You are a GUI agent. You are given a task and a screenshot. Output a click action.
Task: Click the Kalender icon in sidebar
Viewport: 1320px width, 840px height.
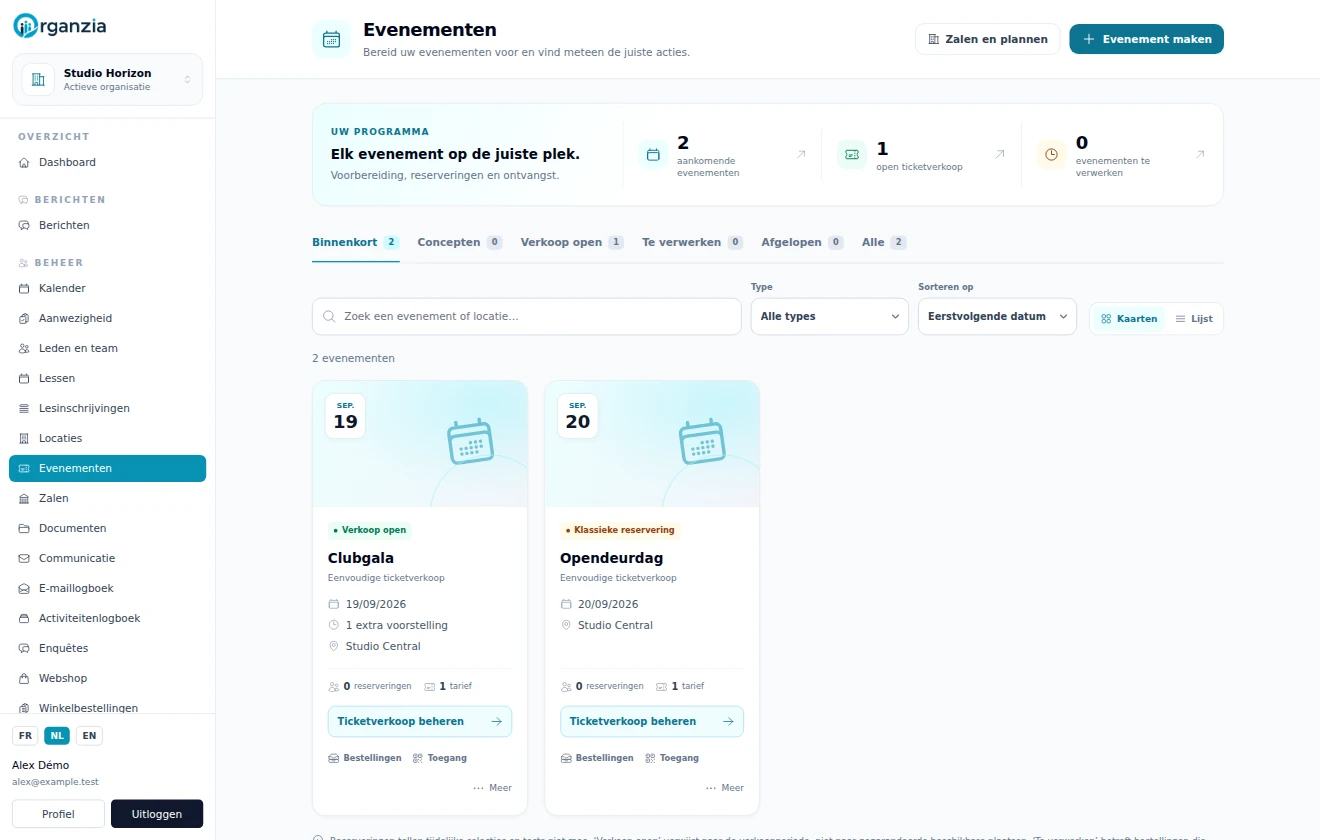(25, 288)
